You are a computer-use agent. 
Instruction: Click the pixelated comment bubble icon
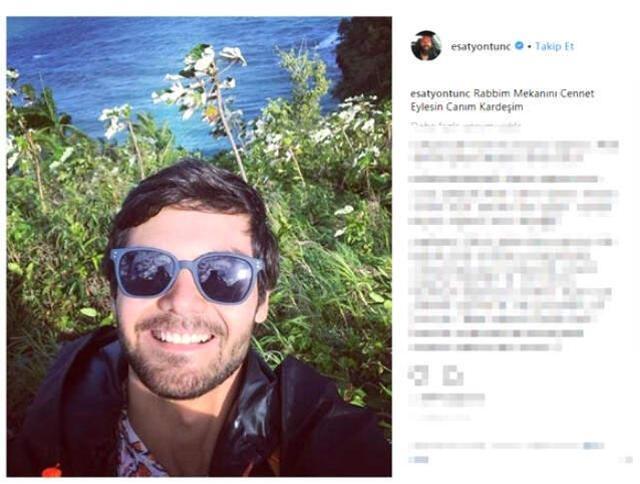coord(453,375)
